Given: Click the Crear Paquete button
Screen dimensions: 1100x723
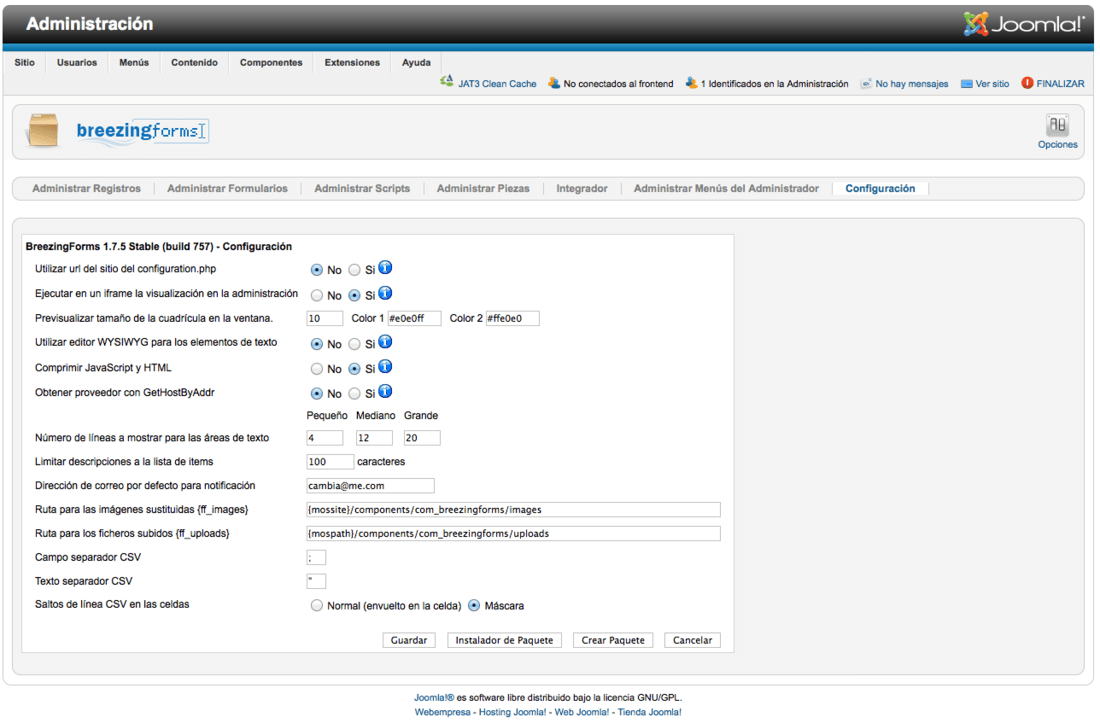Looking at the screenshot, I should click(613, 640).
